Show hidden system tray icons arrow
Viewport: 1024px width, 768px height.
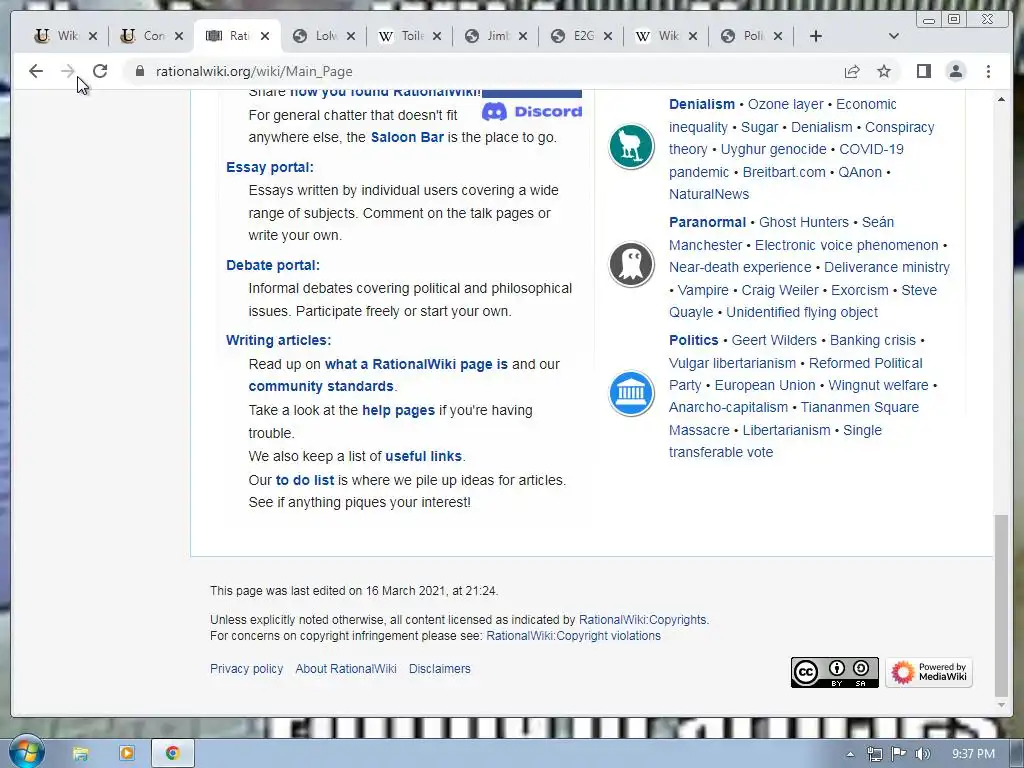tap(850, 754)
